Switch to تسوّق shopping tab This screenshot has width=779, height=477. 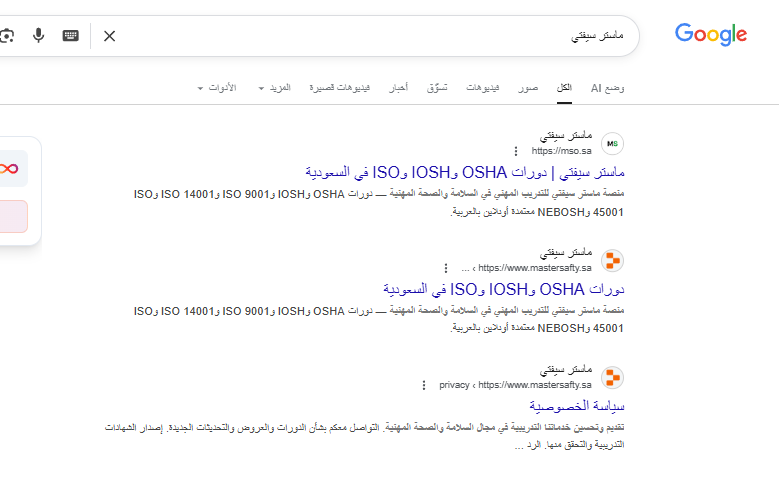tap(437, 88)
